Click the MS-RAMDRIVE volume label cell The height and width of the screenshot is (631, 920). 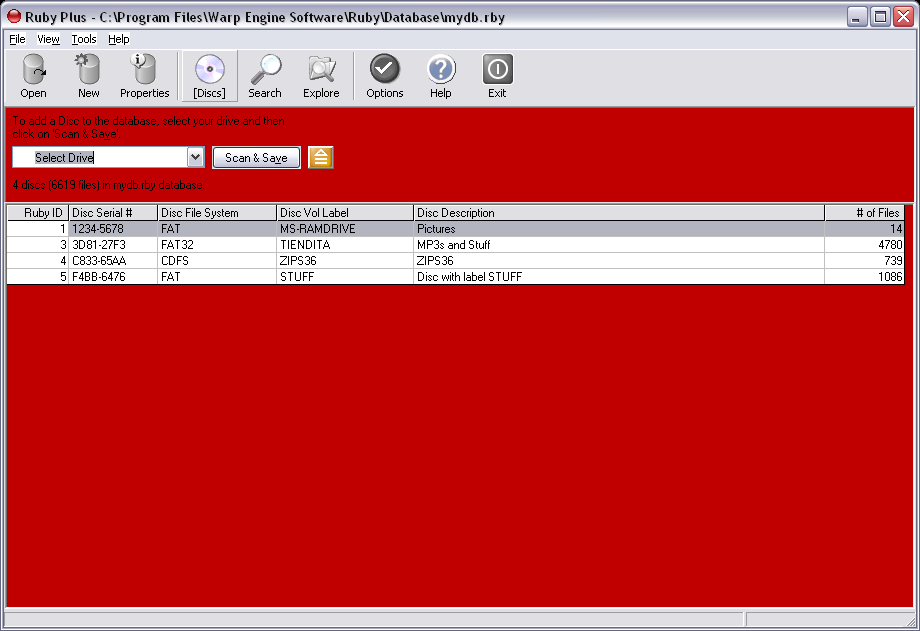point(344,229)
